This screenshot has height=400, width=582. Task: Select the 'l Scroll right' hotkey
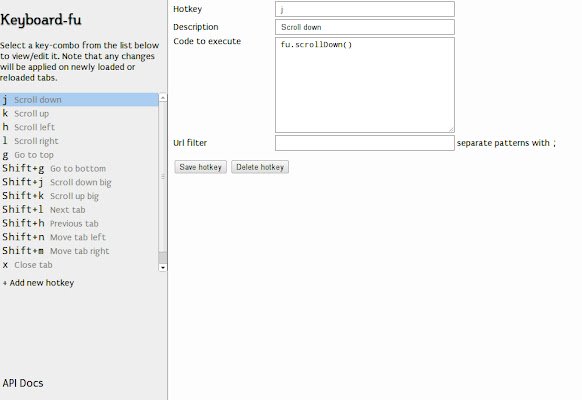pyautogui.click(x=79, y=141)
